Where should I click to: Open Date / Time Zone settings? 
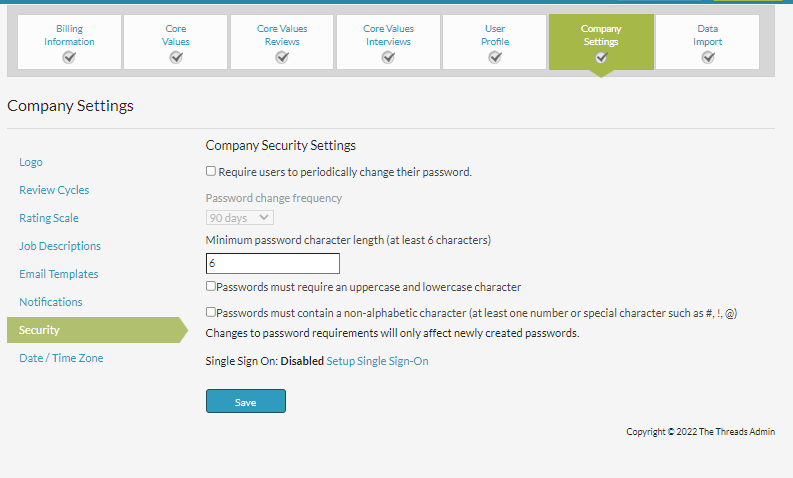pos(61,358)
